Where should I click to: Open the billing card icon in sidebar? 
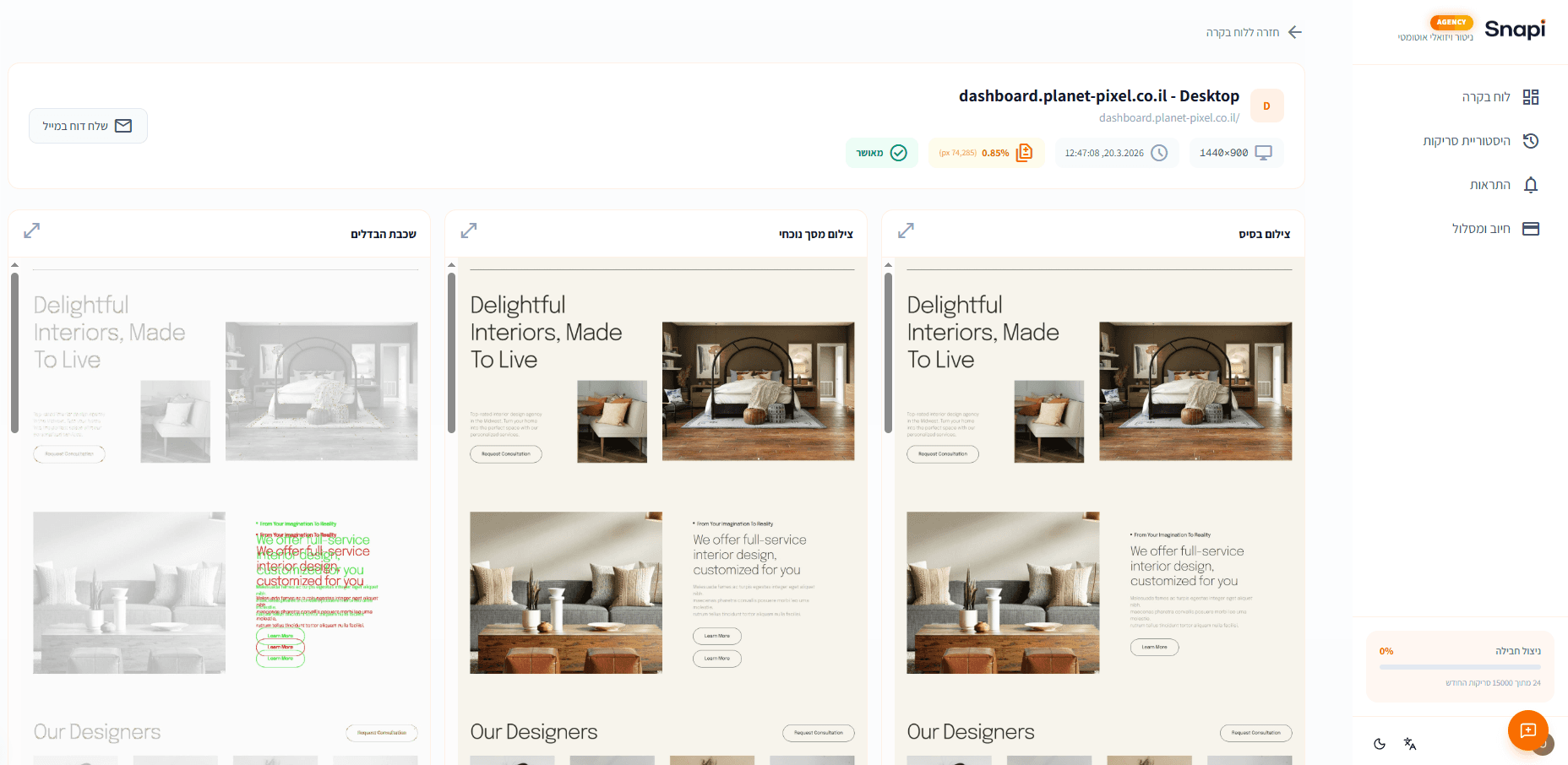pos(1530,229)
